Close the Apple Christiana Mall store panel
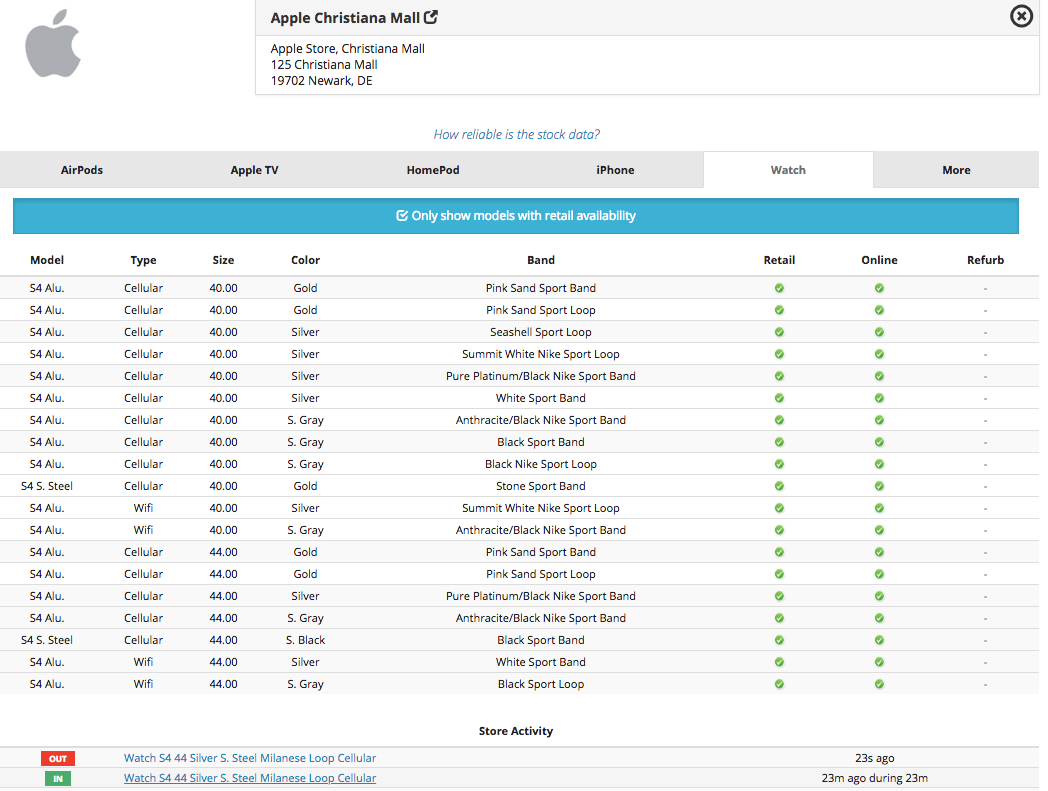 [1021, 16]
